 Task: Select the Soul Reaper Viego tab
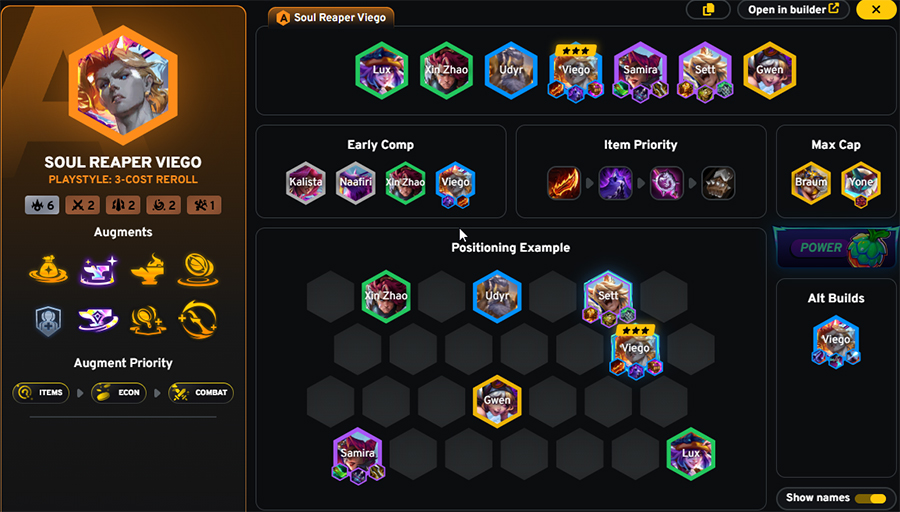(x=331, y=17)
